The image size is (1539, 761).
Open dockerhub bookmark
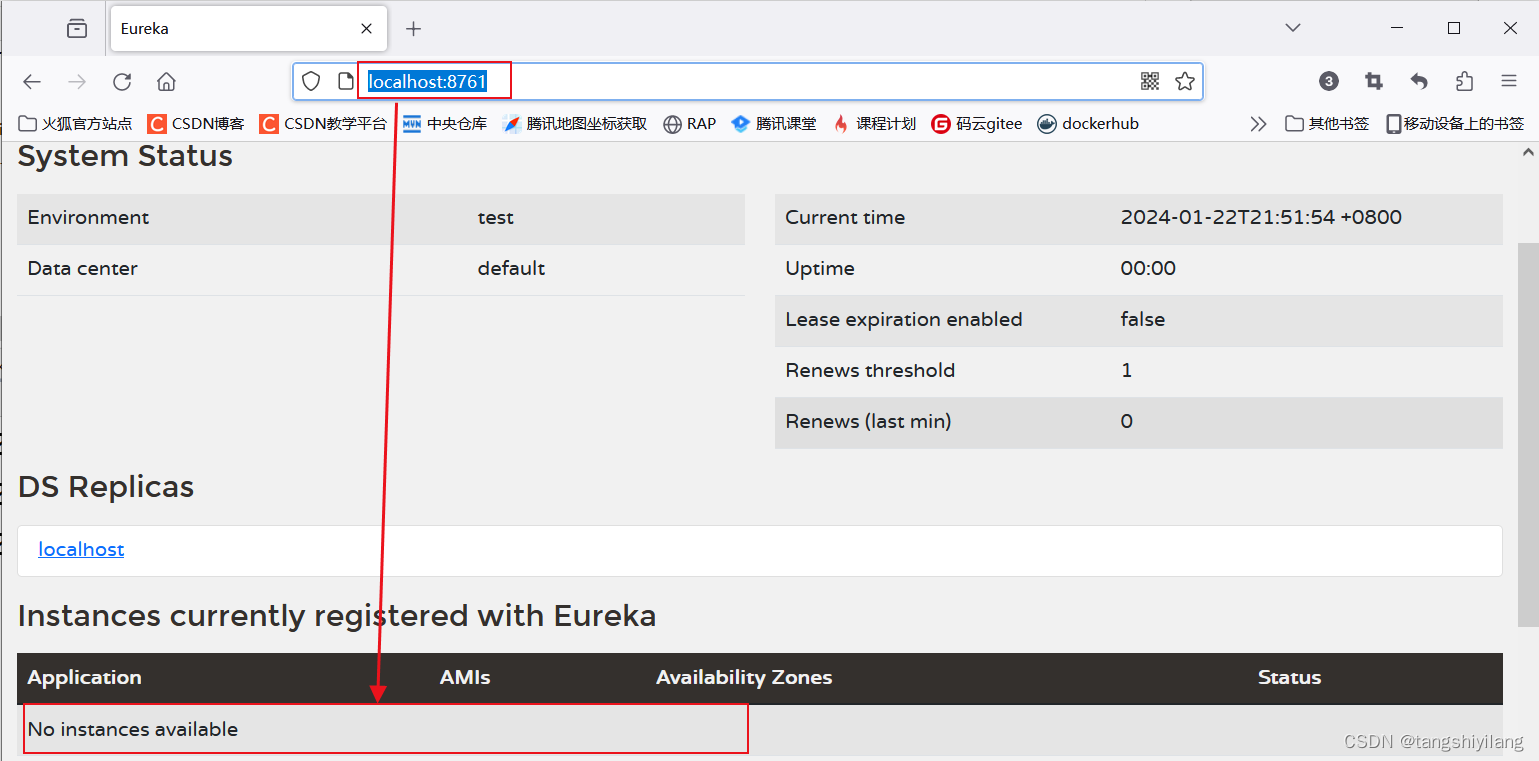click(x=1088, y=124)
